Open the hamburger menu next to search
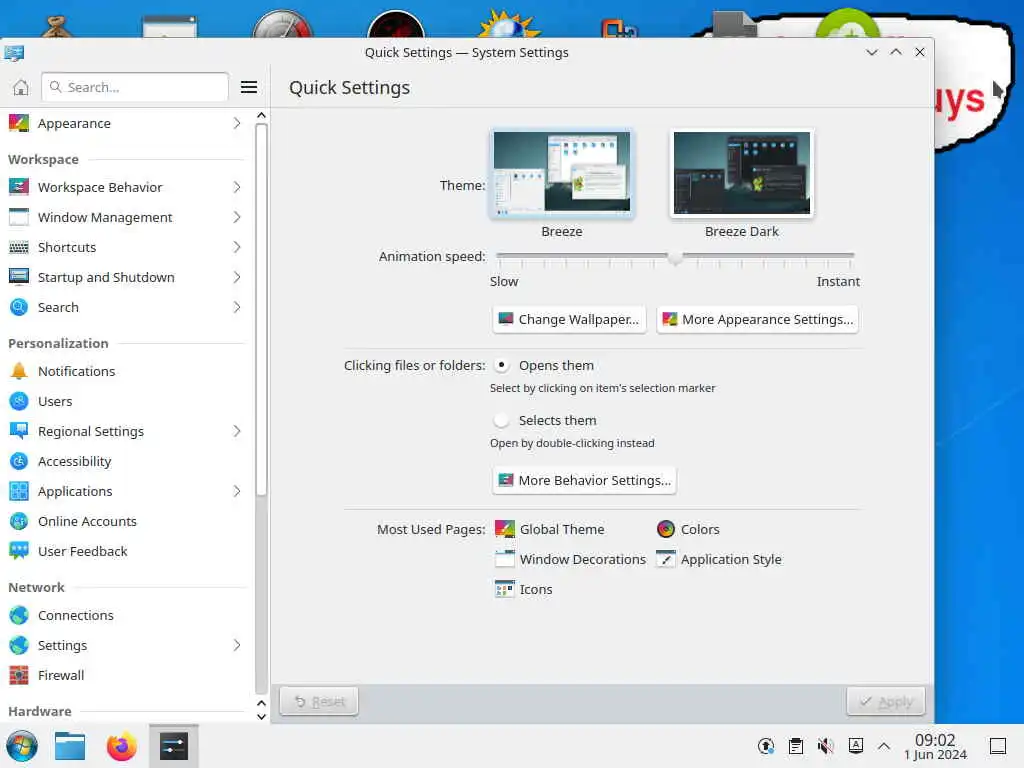This screenshot has height=768, width=1024. point(249,87)
